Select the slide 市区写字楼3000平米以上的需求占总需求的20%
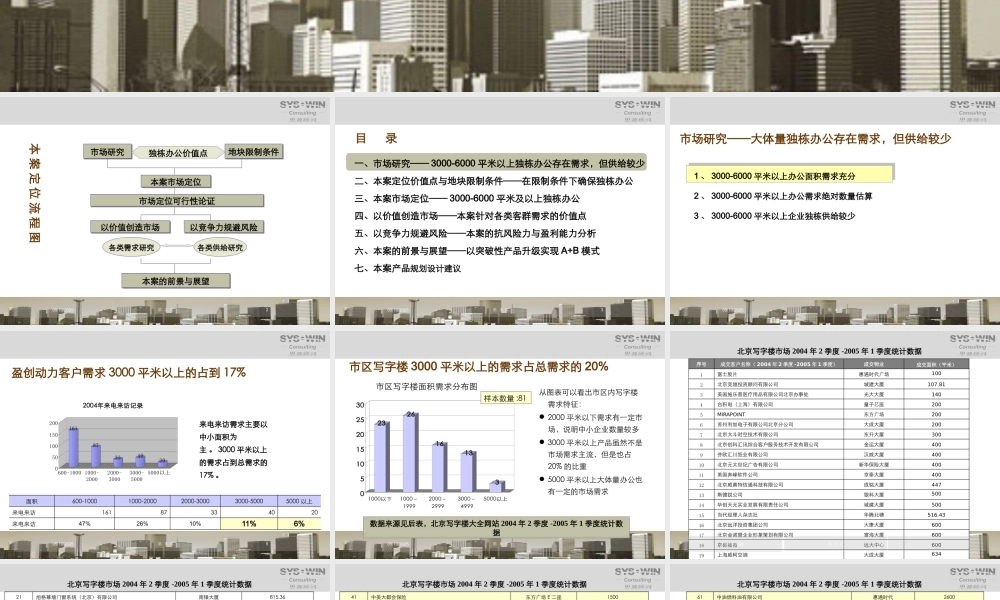Image resolution: width=1000 pixels, height=600 pixels. (500, 443)
